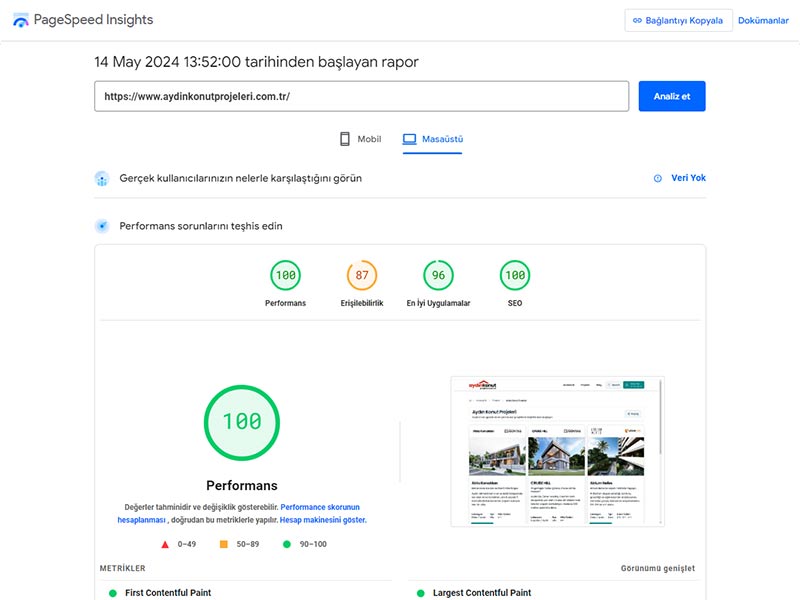
Task: Open the Erişilebilirlik score 87 gauge
Action: click(x=362, y=276)
